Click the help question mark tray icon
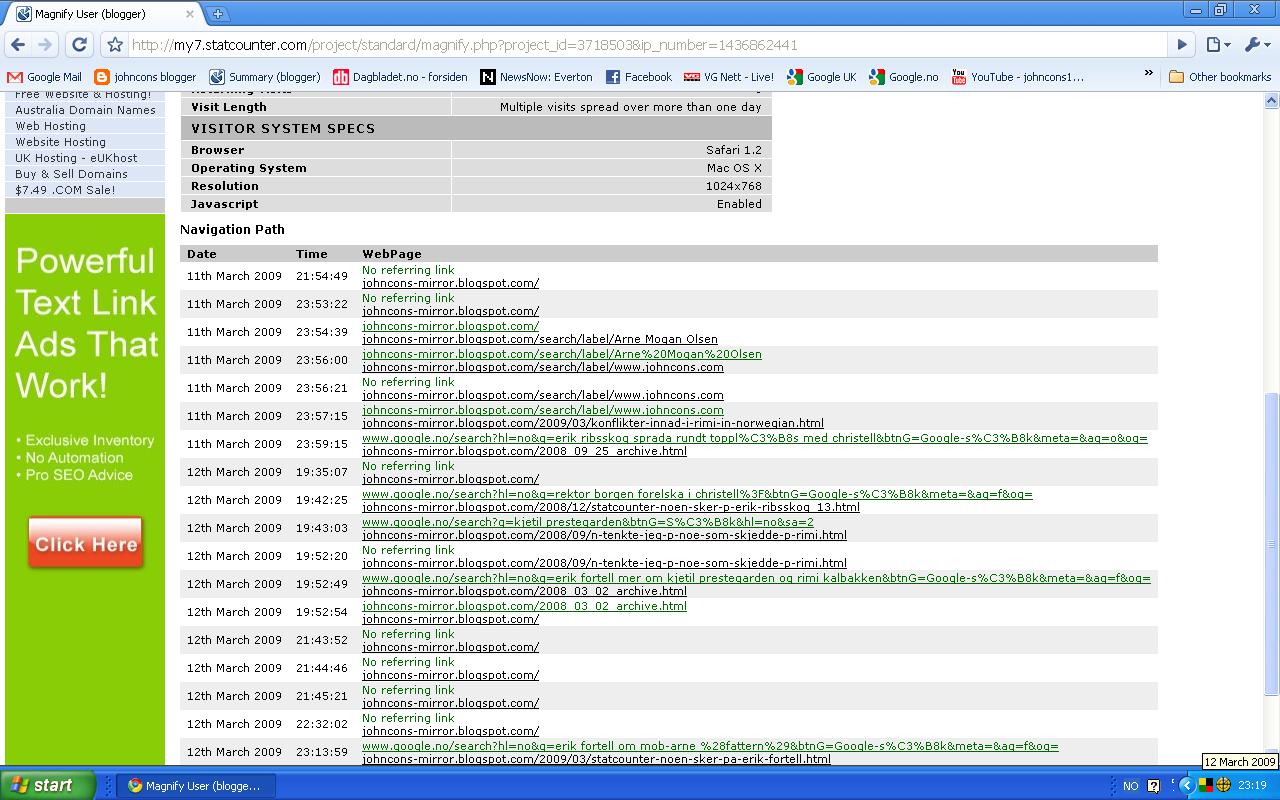Viewport: 1280px width, 800px height. [1153, 786]
